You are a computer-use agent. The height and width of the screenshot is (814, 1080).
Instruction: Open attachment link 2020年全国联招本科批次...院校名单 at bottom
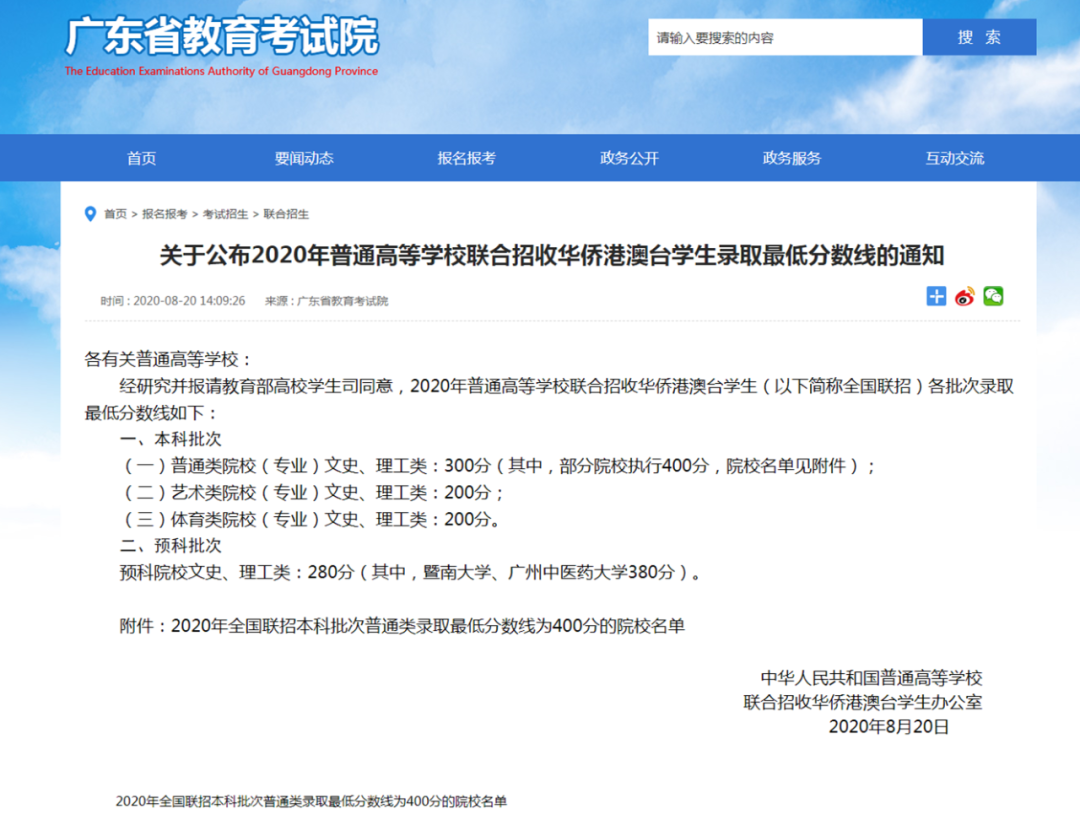(311, 801)
